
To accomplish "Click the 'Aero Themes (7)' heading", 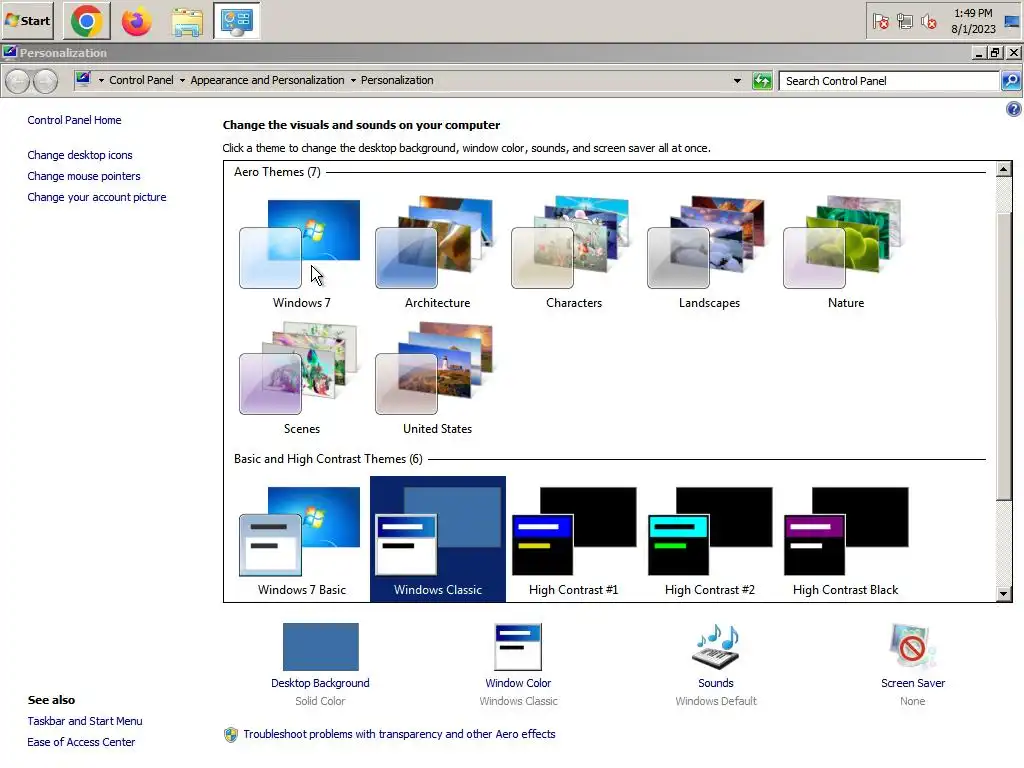I will (277, 172).
